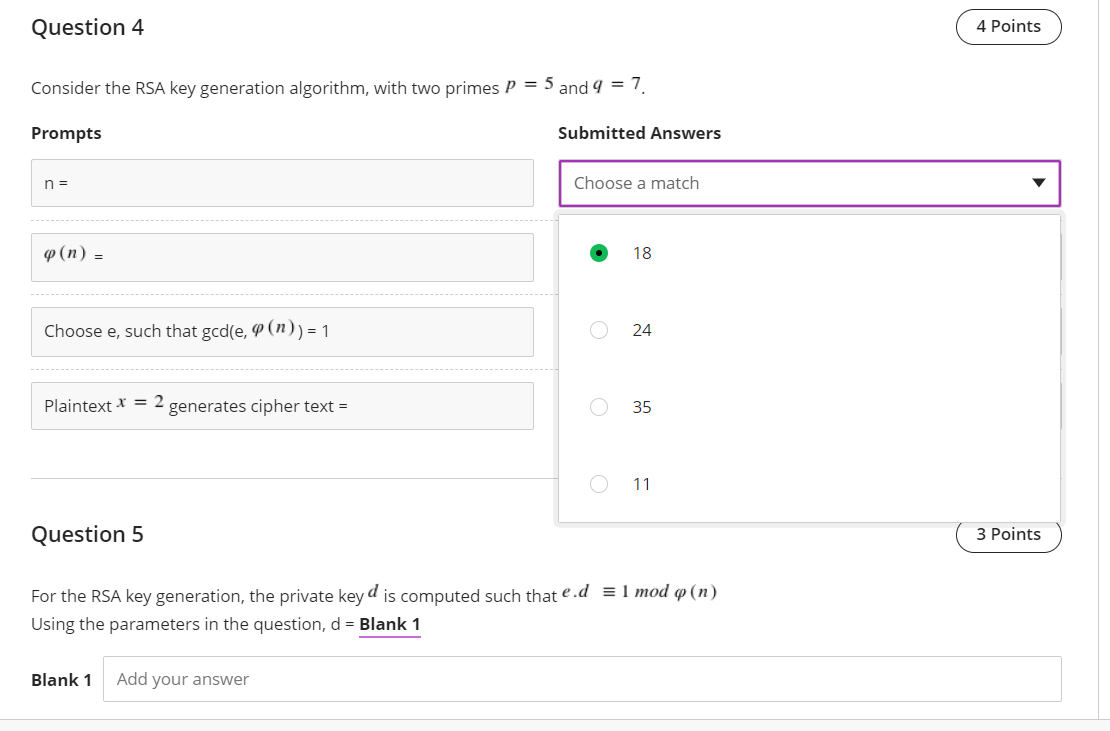Click the horizontal scrollbar at the bottom
This screenshot has width=1110, height=731.
[x=555, y=725]
